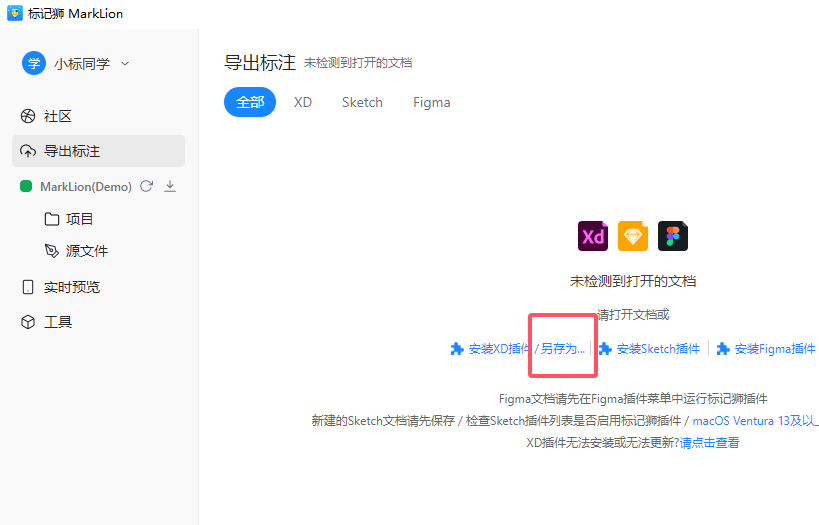
Task: Open the 工具 tools section
Action: [x=58, y=322]
